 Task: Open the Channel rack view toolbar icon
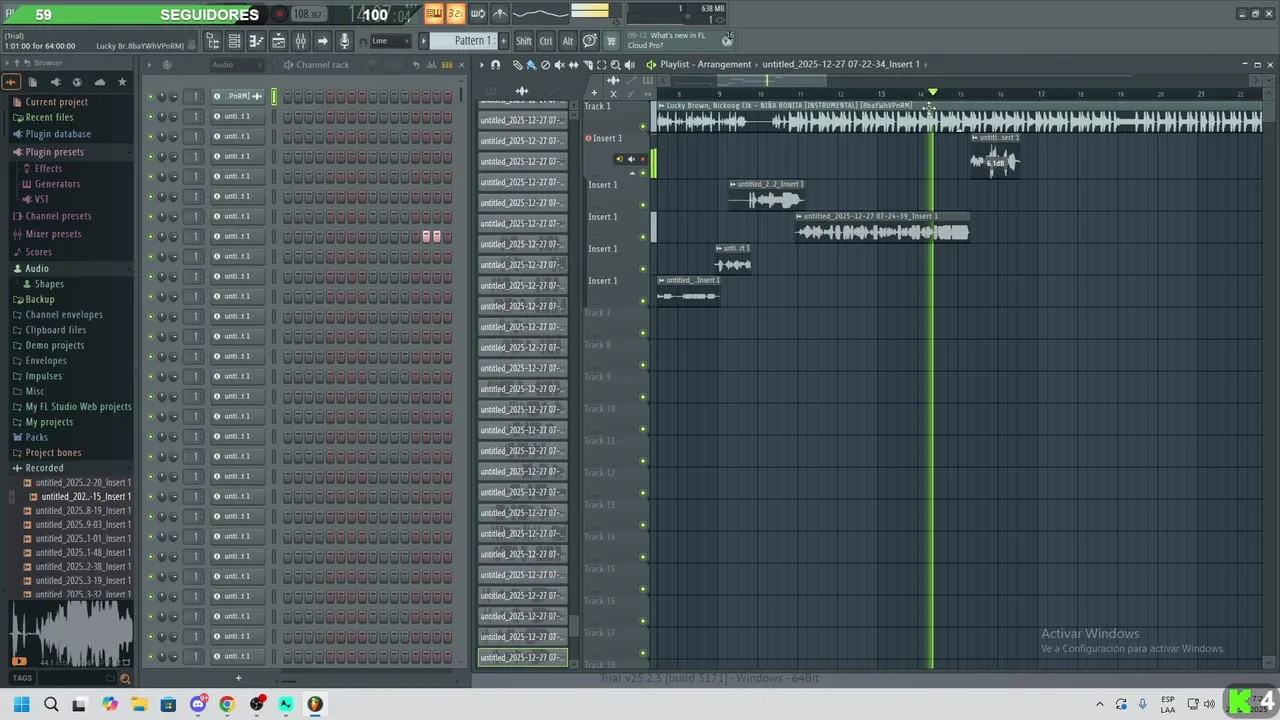(234, 41)
